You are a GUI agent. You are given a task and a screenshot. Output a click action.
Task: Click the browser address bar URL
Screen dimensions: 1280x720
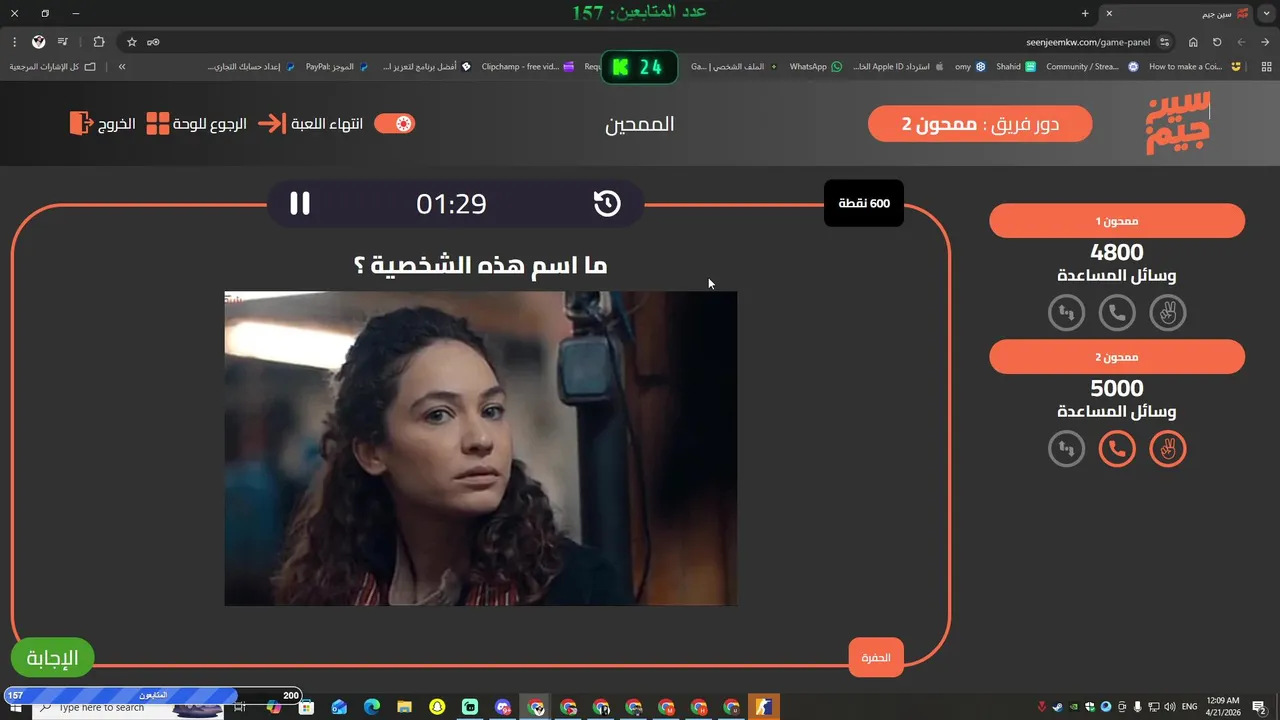coord(1088,42)
